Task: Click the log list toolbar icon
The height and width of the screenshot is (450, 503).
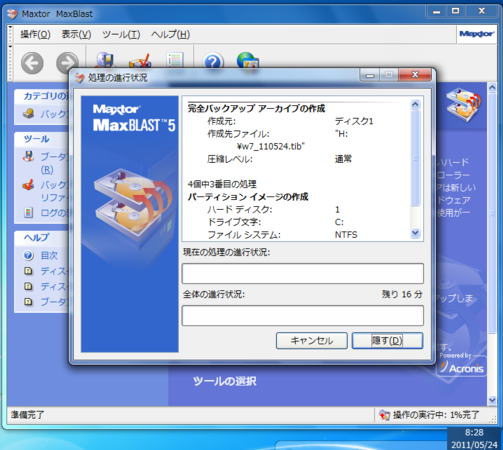Action: tap(175, 60)
